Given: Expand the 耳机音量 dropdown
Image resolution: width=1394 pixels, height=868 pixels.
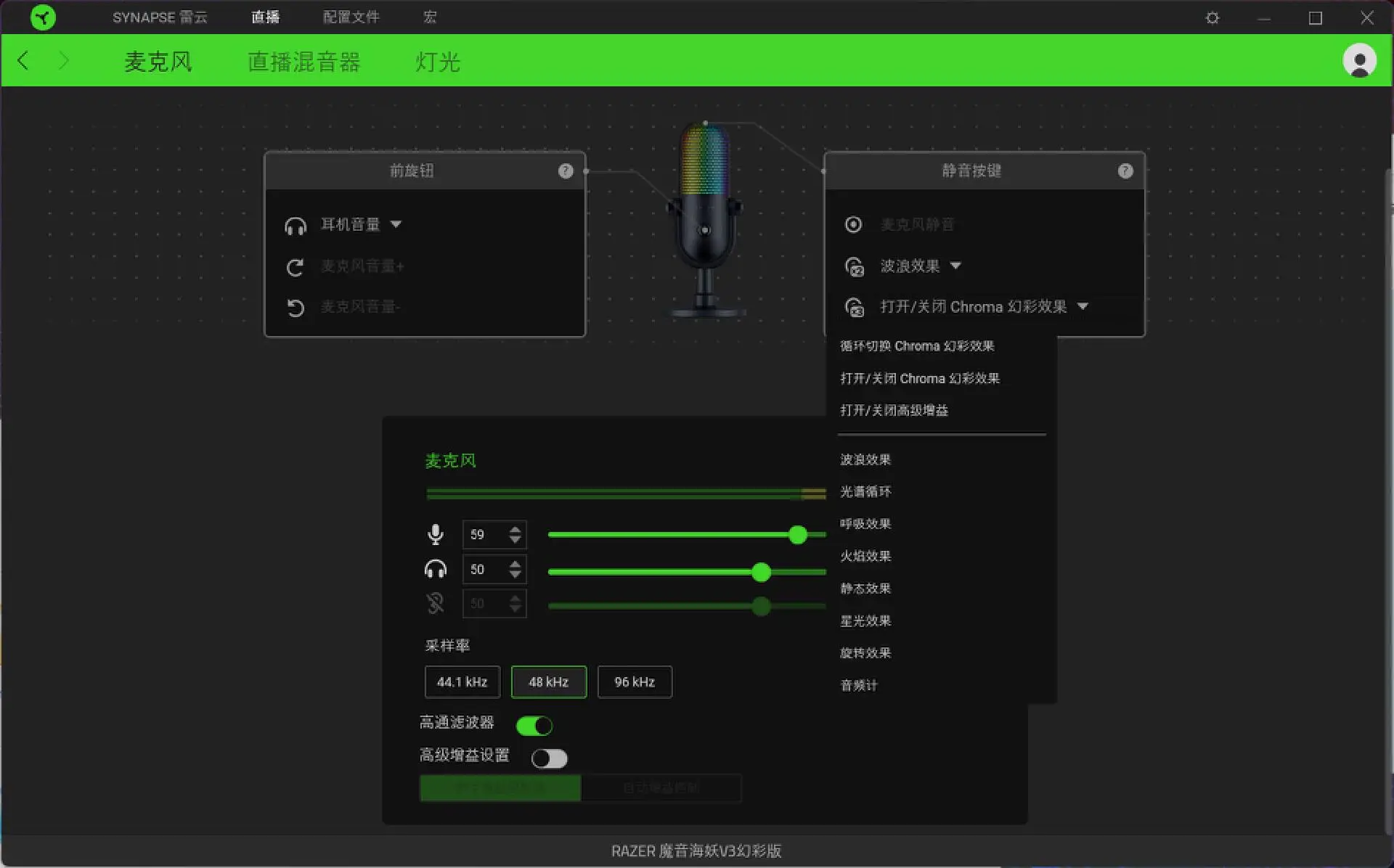Looking at the screenshot, I should click(x=396, y=224).
